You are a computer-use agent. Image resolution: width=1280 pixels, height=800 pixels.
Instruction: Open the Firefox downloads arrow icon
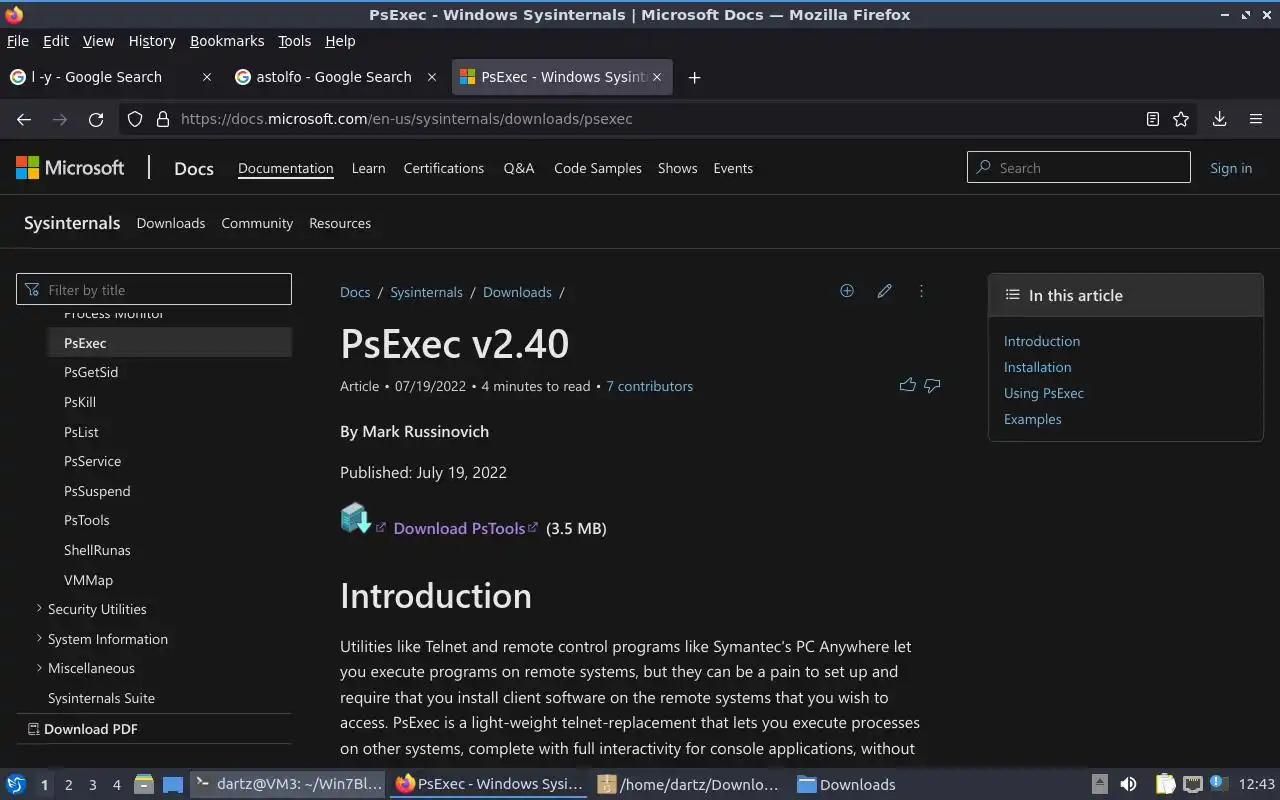click(1219, 119)
